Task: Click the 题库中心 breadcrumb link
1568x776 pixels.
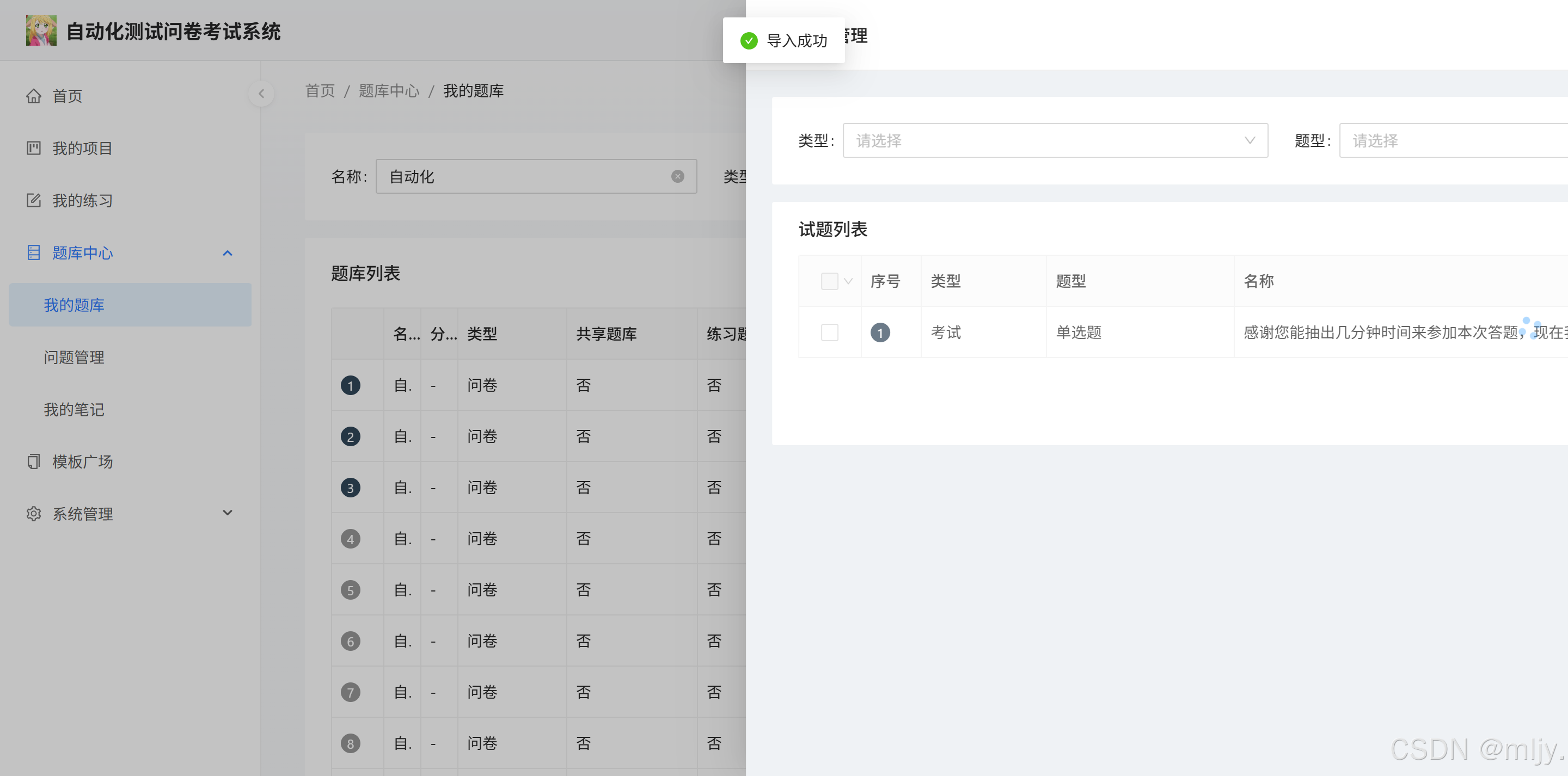Action: coord(388,91)
